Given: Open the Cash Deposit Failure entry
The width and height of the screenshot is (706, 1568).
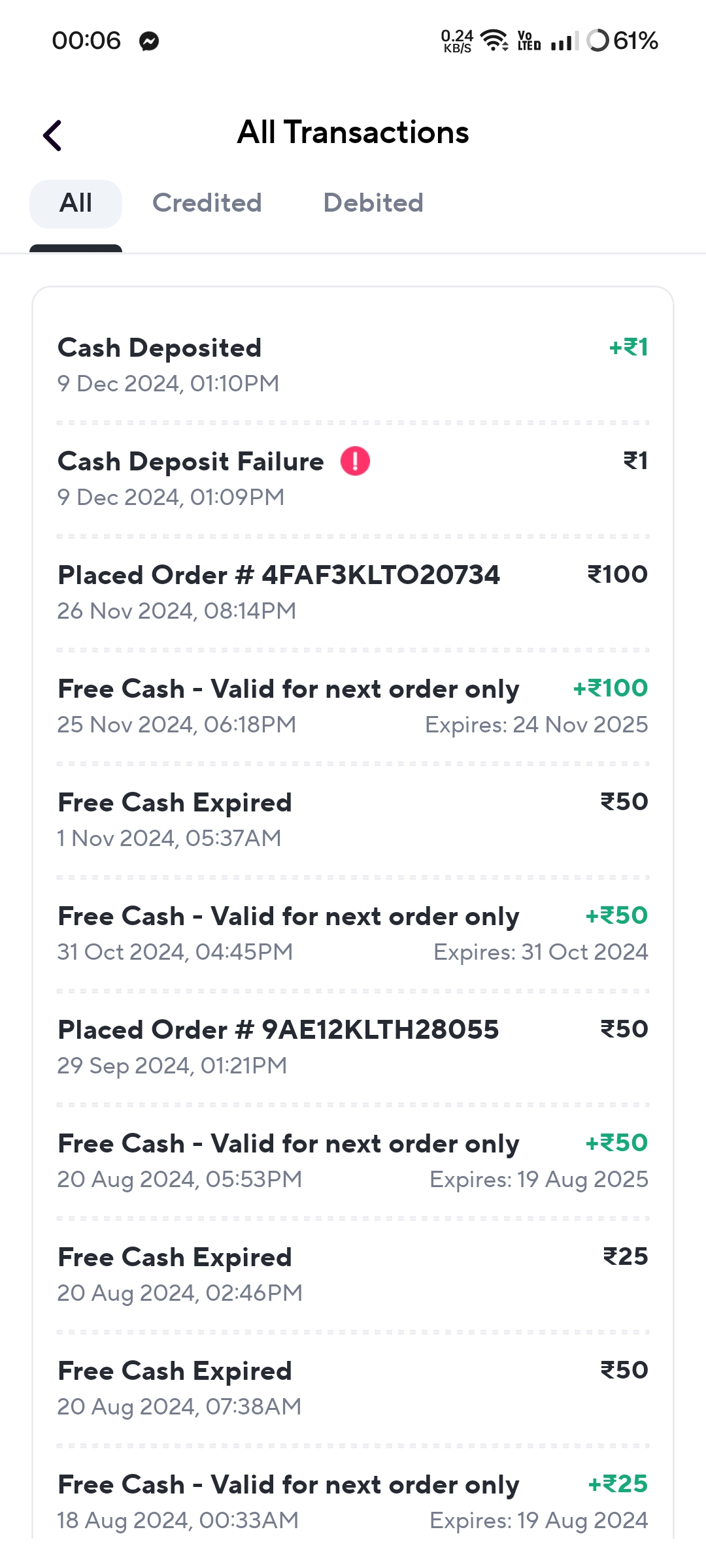Looking at the screenshot, I should tap(196, 478).
